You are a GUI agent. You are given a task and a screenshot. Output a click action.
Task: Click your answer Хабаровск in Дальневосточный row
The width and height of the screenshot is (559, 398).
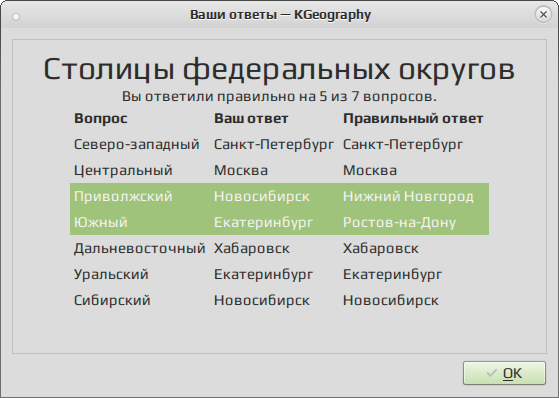pos(252,249)
